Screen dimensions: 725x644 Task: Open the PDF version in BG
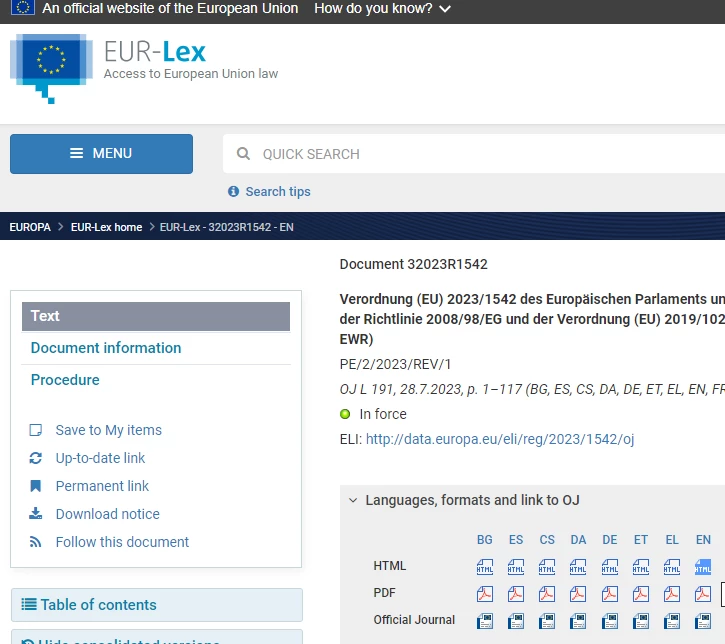[x=485, y=594]
